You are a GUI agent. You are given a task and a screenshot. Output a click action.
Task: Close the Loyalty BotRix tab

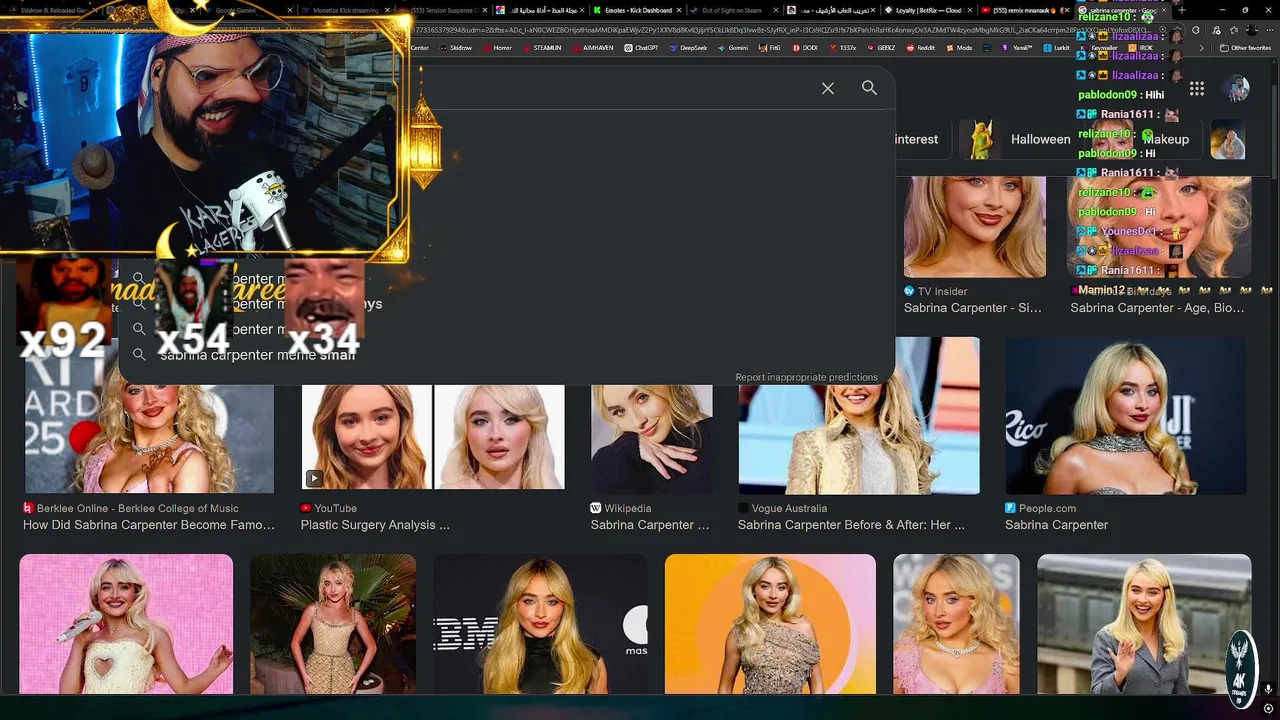(969, 10)
